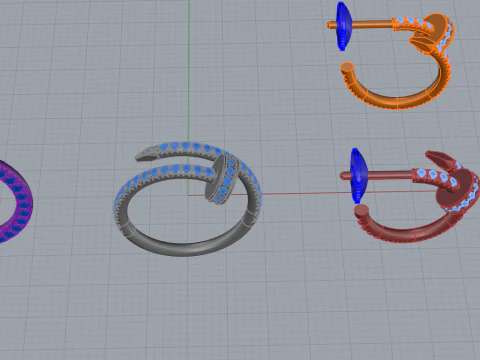This screenshot has height=360, width=480.
Task: Click the blue backing disc on orange earring
Action: click(x=343, y=26)
